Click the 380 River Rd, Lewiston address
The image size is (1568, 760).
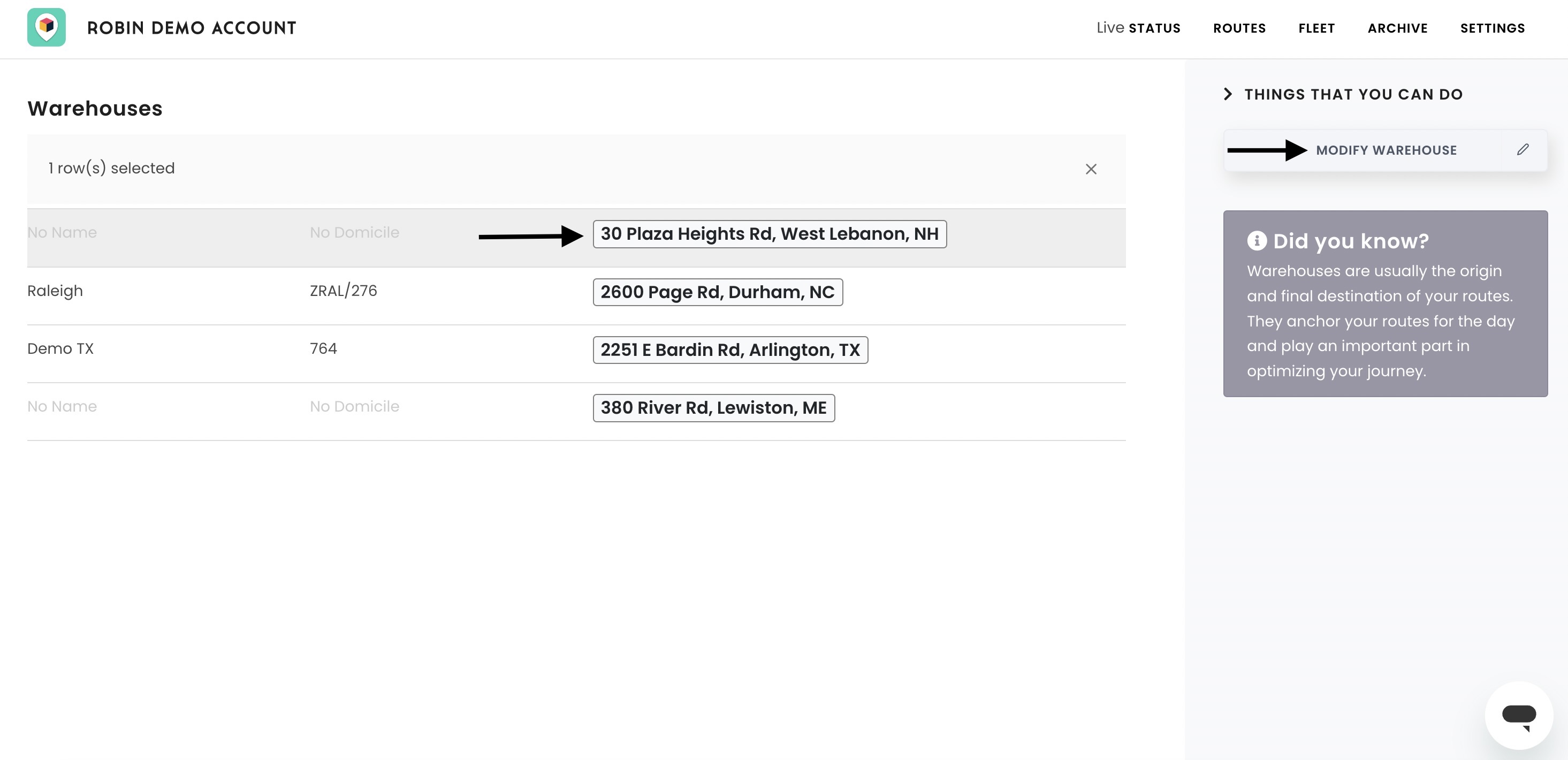pyautogui.click(x=713, y=408)
